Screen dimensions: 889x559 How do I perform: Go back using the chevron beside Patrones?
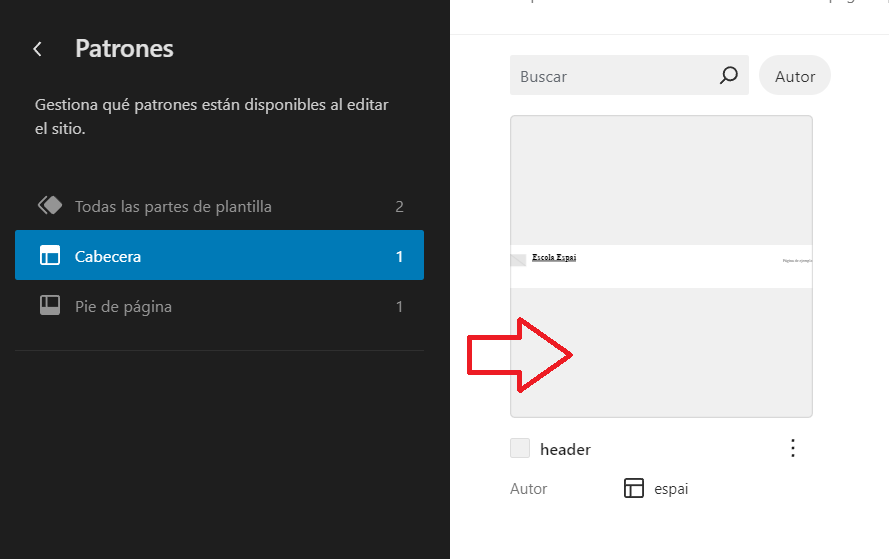point(38,49)
